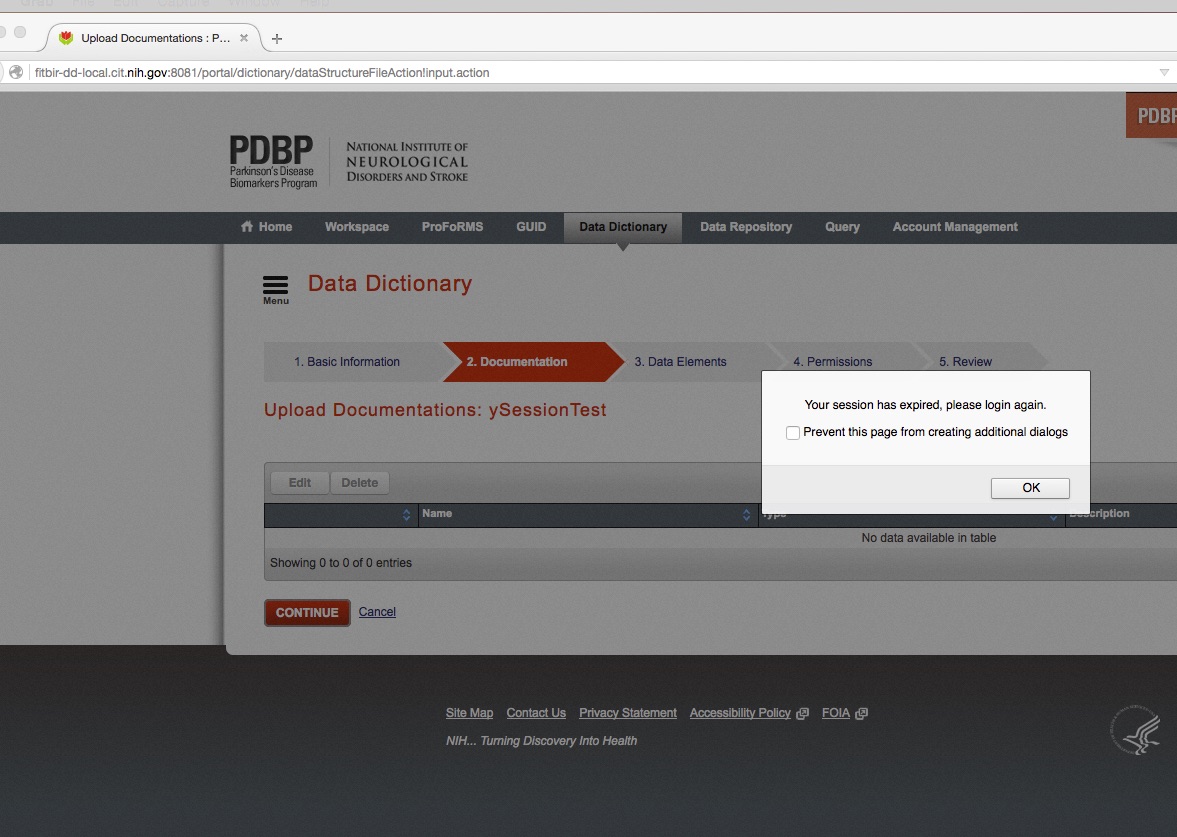Screen dimensions: 1177x837
Task: Click 'Showing 0 to 0 of 0 entries' text
Action: tap(341, 563)
